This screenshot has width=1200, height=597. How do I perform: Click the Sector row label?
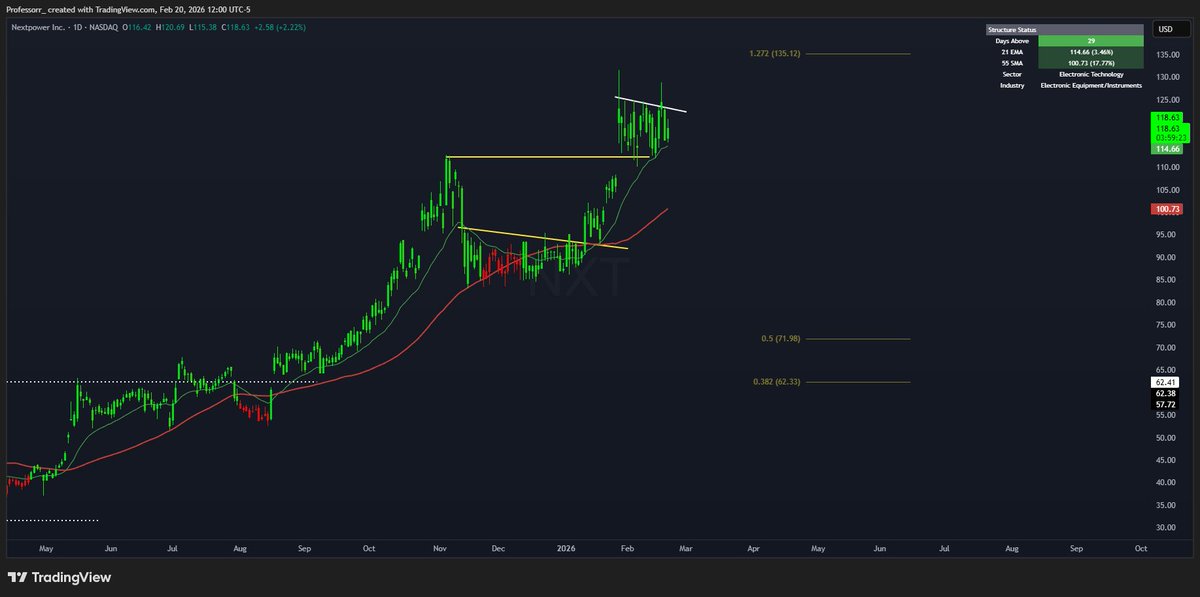tap(1012, 74)
